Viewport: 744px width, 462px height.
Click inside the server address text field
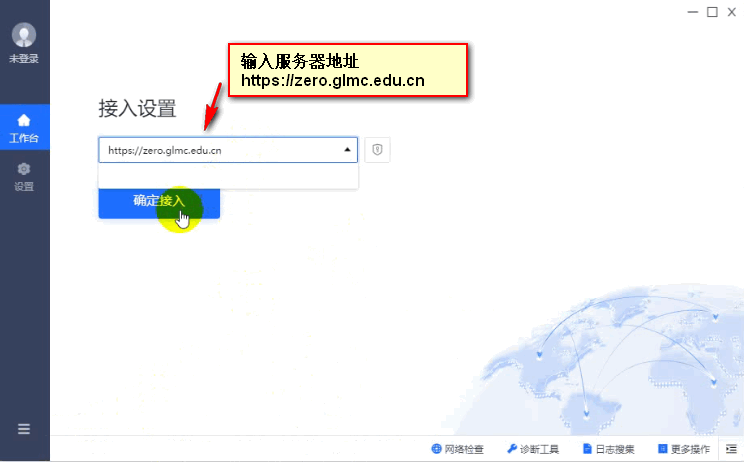(x=220, y=150)
